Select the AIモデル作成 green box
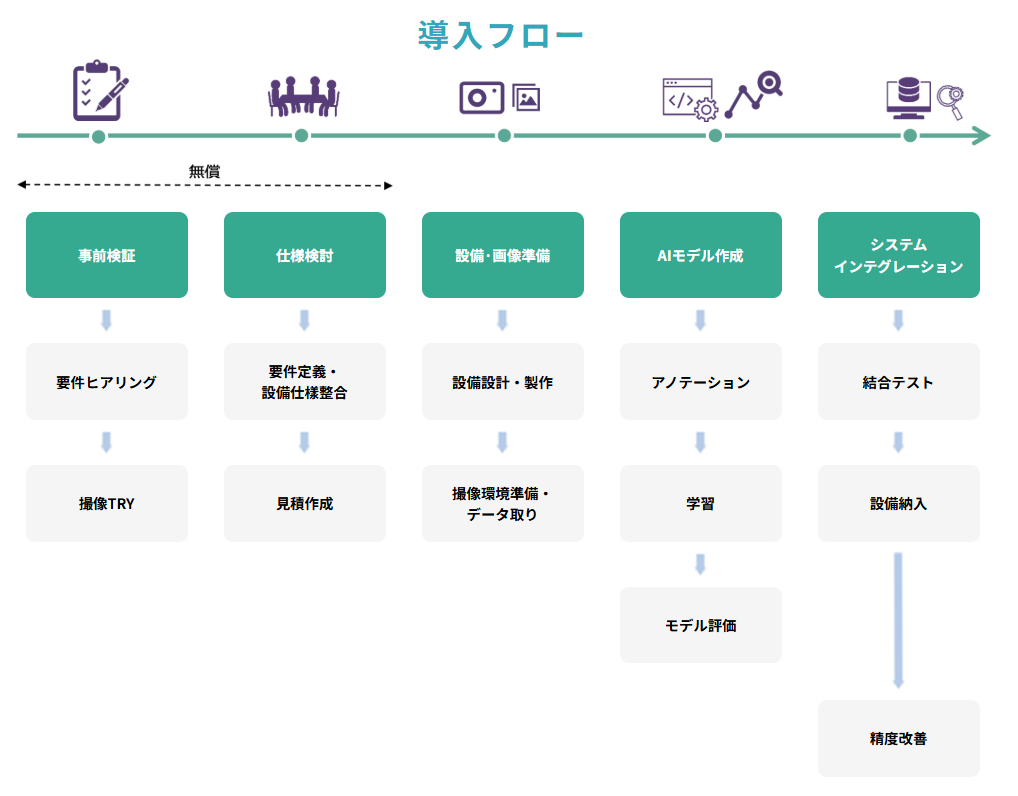 [x=701, y=255]
